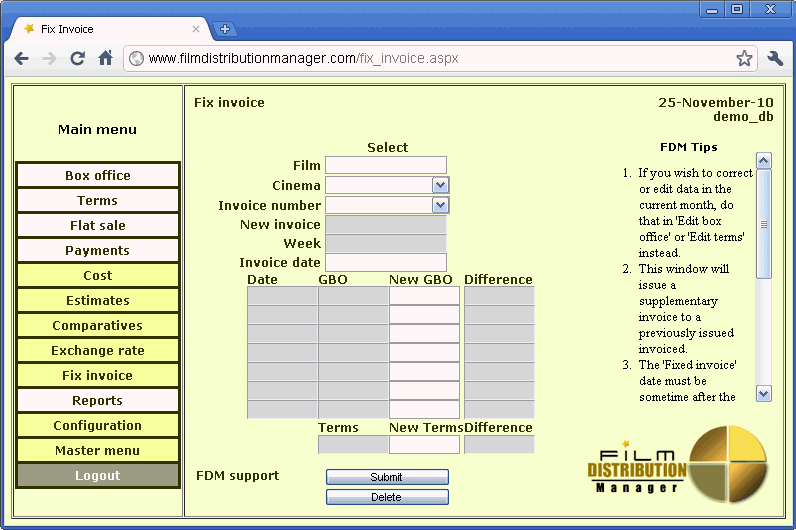Open a new tab with plus button
This screenshot has width=796, height=530.
[x=225, y=29]
